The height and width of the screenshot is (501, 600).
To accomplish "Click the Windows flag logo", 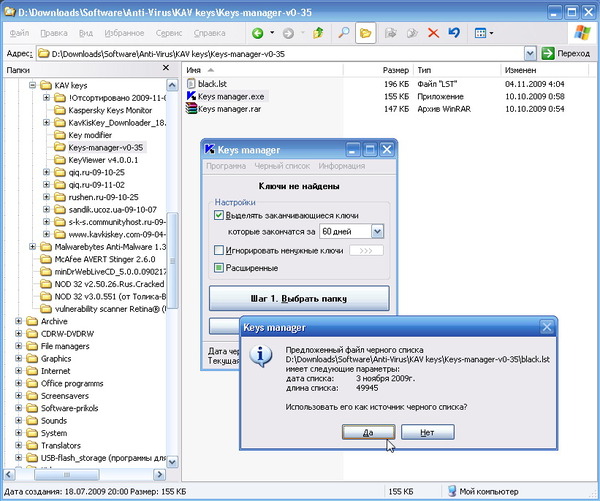I will [x=582, y=33].
